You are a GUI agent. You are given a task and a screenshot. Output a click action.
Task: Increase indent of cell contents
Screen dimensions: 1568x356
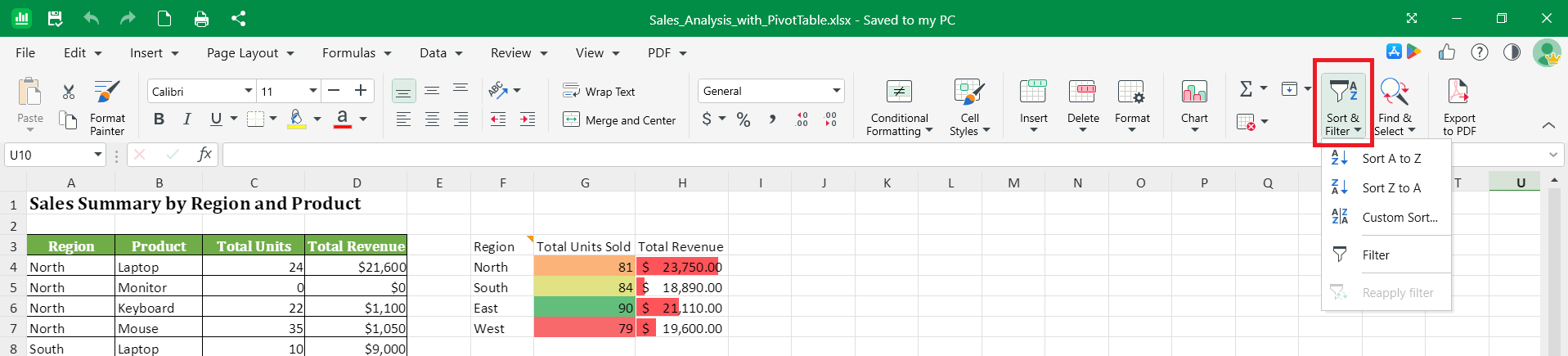click(x=528, y=119)
